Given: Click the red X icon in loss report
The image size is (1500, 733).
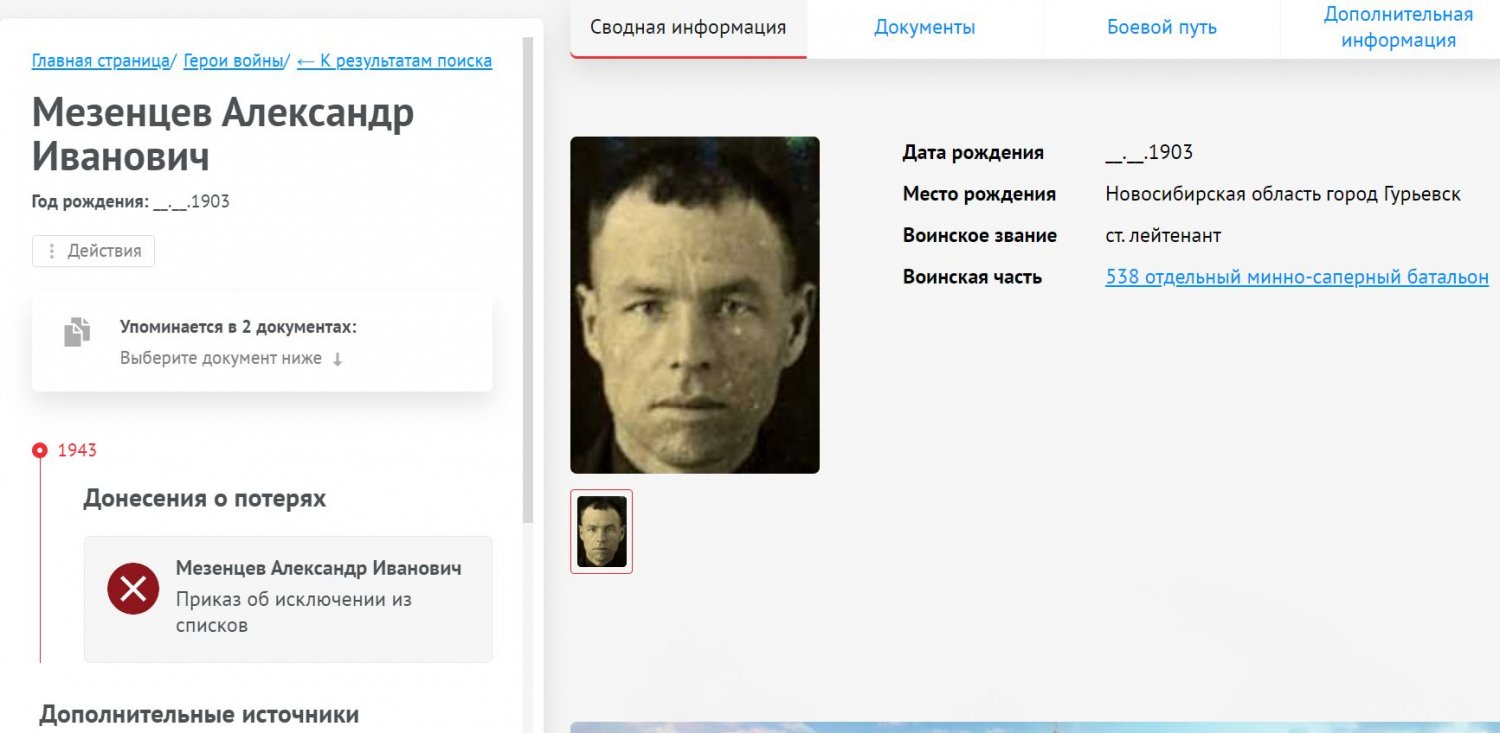Looking at the screenshot, I should click(x=133, y=588).
